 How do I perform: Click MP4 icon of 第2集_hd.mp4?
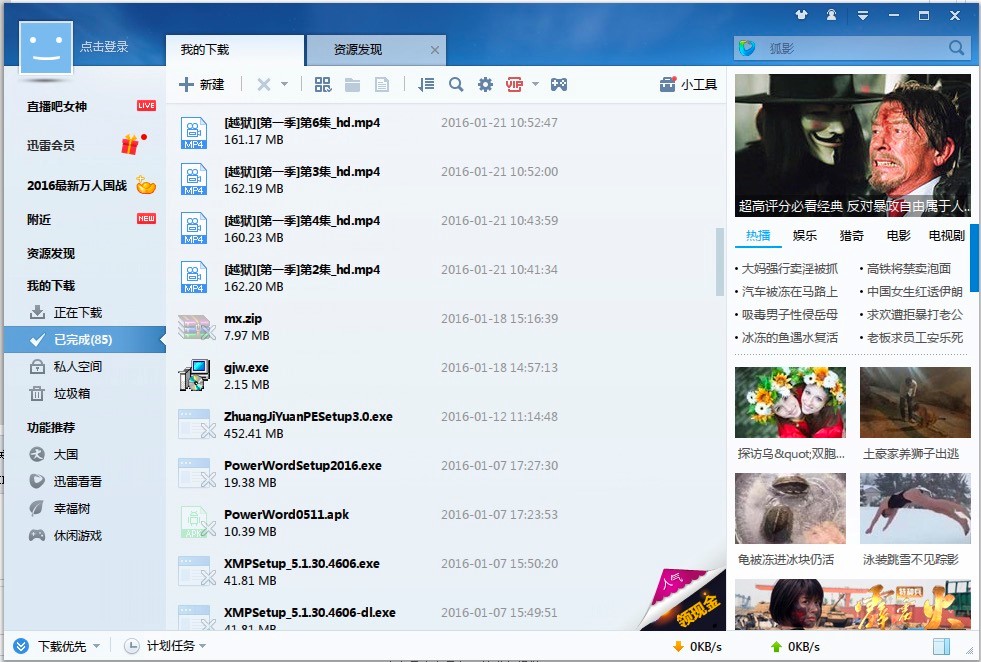point(193,277)
